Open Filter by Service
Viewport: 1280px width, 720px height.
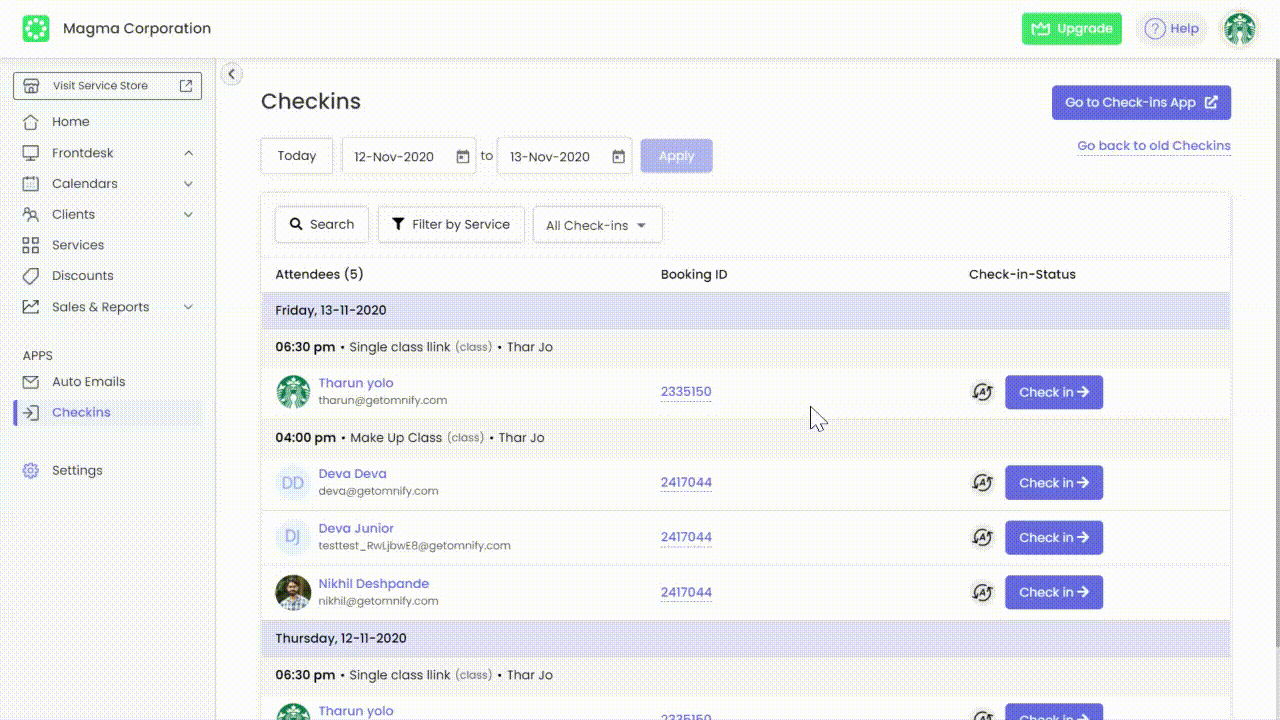pyautogui.click(x=451, y=225)
